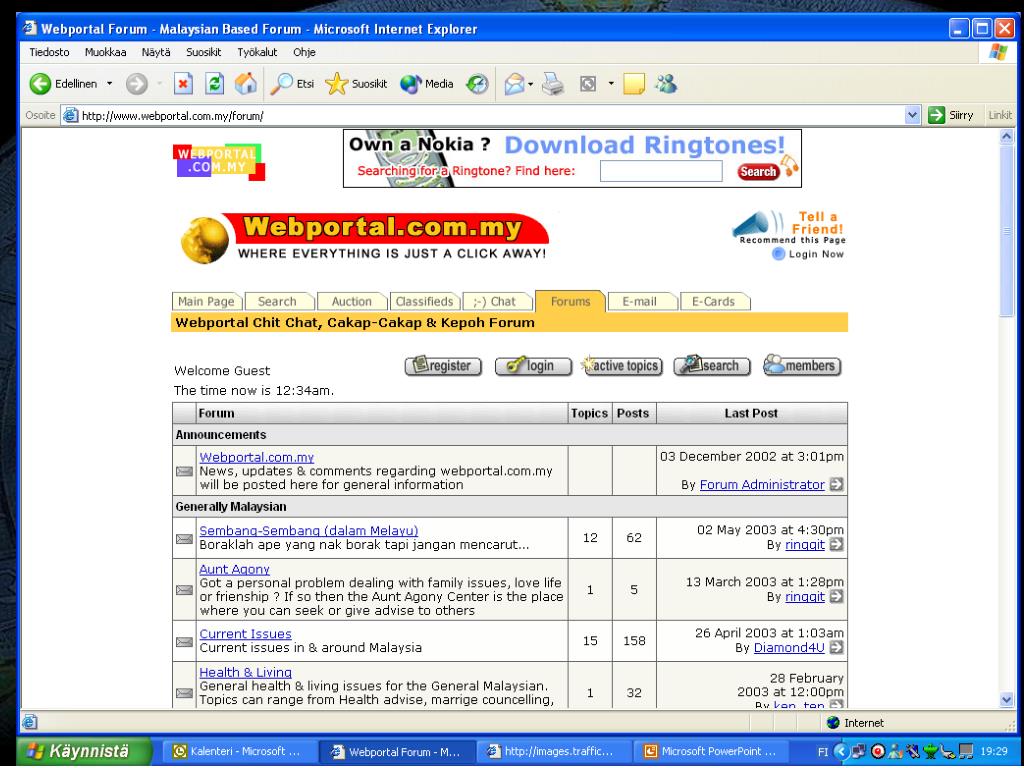Click the envelope icon in Aunt Agony row
Image resolution: width=1024 pixels, height=768 pixels.
click(x=184, y=590)
